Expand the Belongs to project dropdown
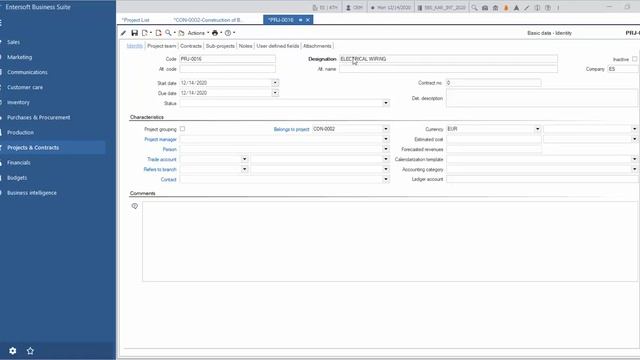Viewport: 640px width, 360px height. [x=386, y=129]
